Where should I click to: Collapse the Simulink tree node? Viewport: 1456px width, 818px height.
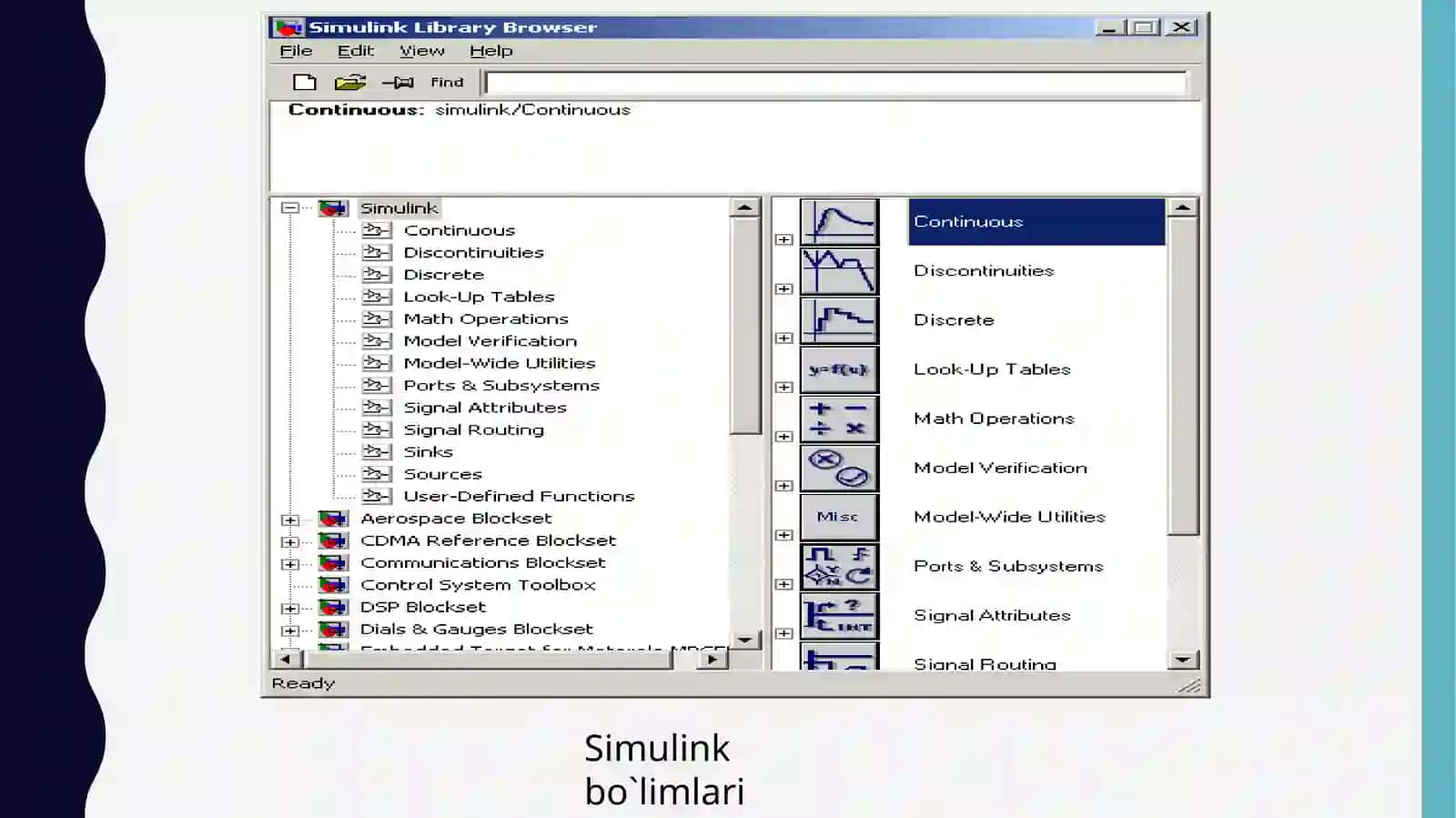pos(290,208)
